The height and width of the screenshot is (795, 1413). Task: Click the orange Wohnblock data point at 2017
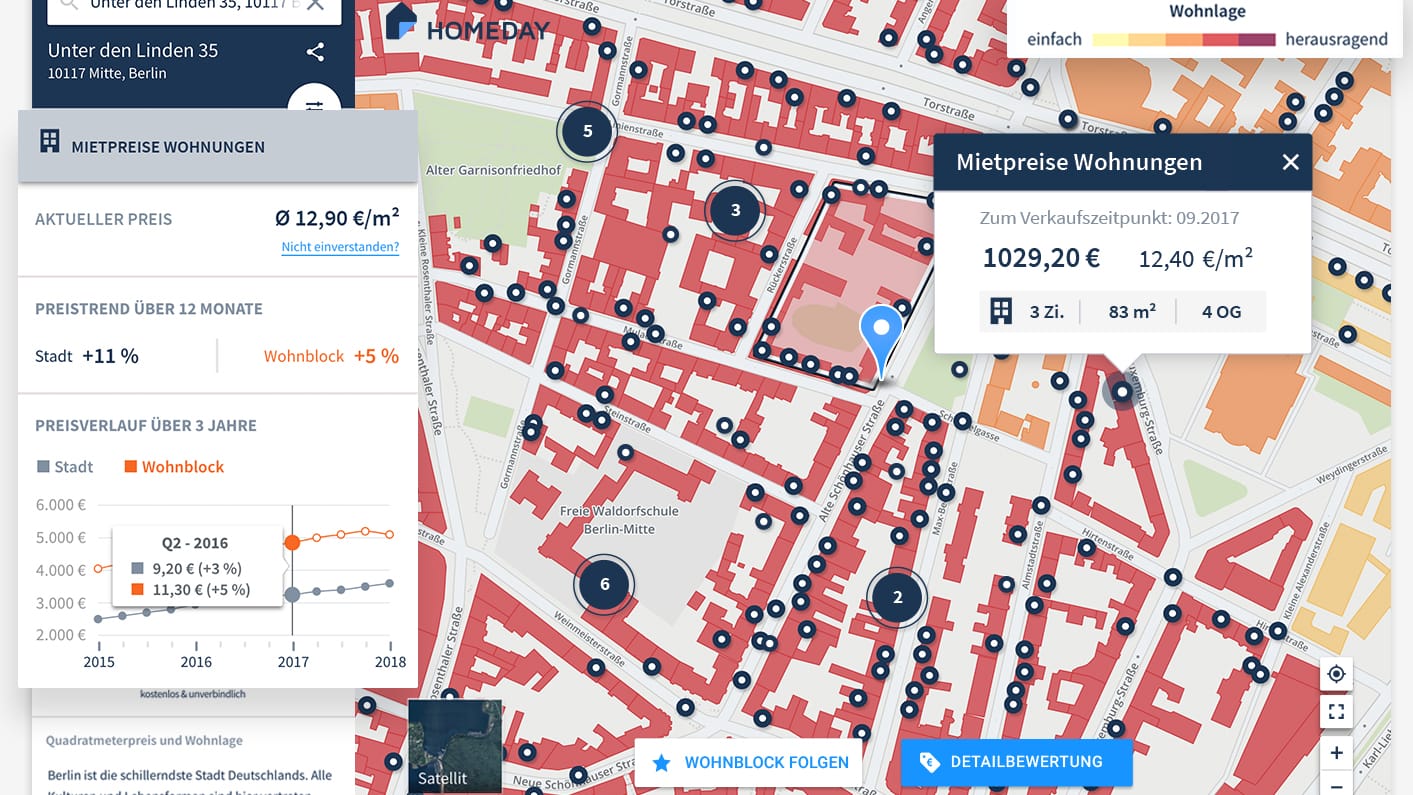(x=292, y=543)
